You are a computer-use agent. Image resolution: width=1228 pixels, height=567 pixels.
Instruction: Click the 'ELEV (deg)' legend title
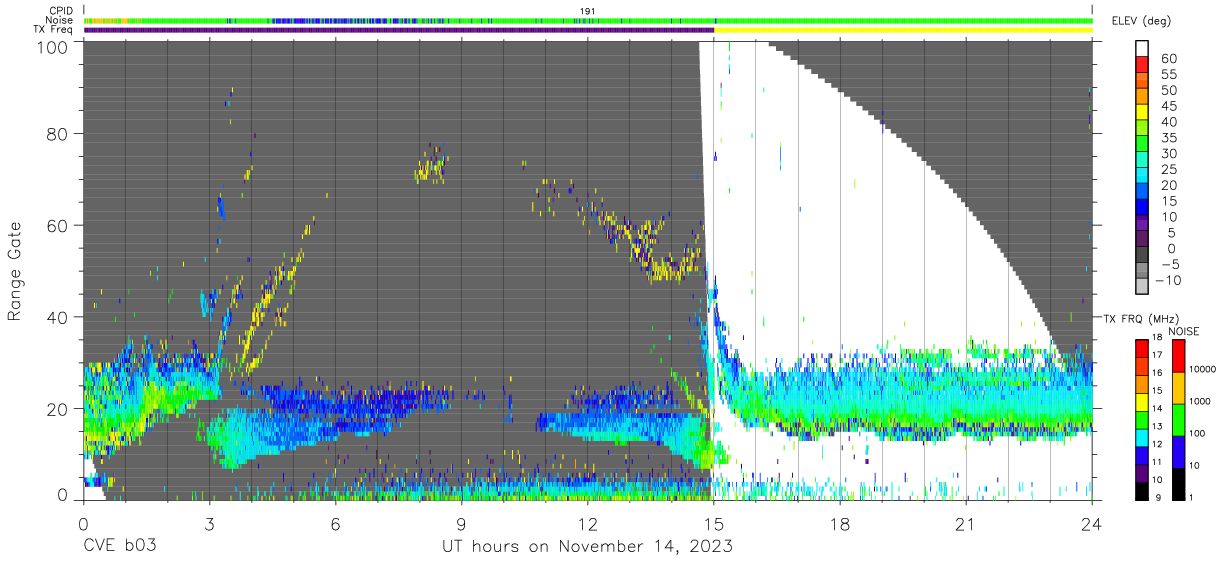(x=1142, y=21)
